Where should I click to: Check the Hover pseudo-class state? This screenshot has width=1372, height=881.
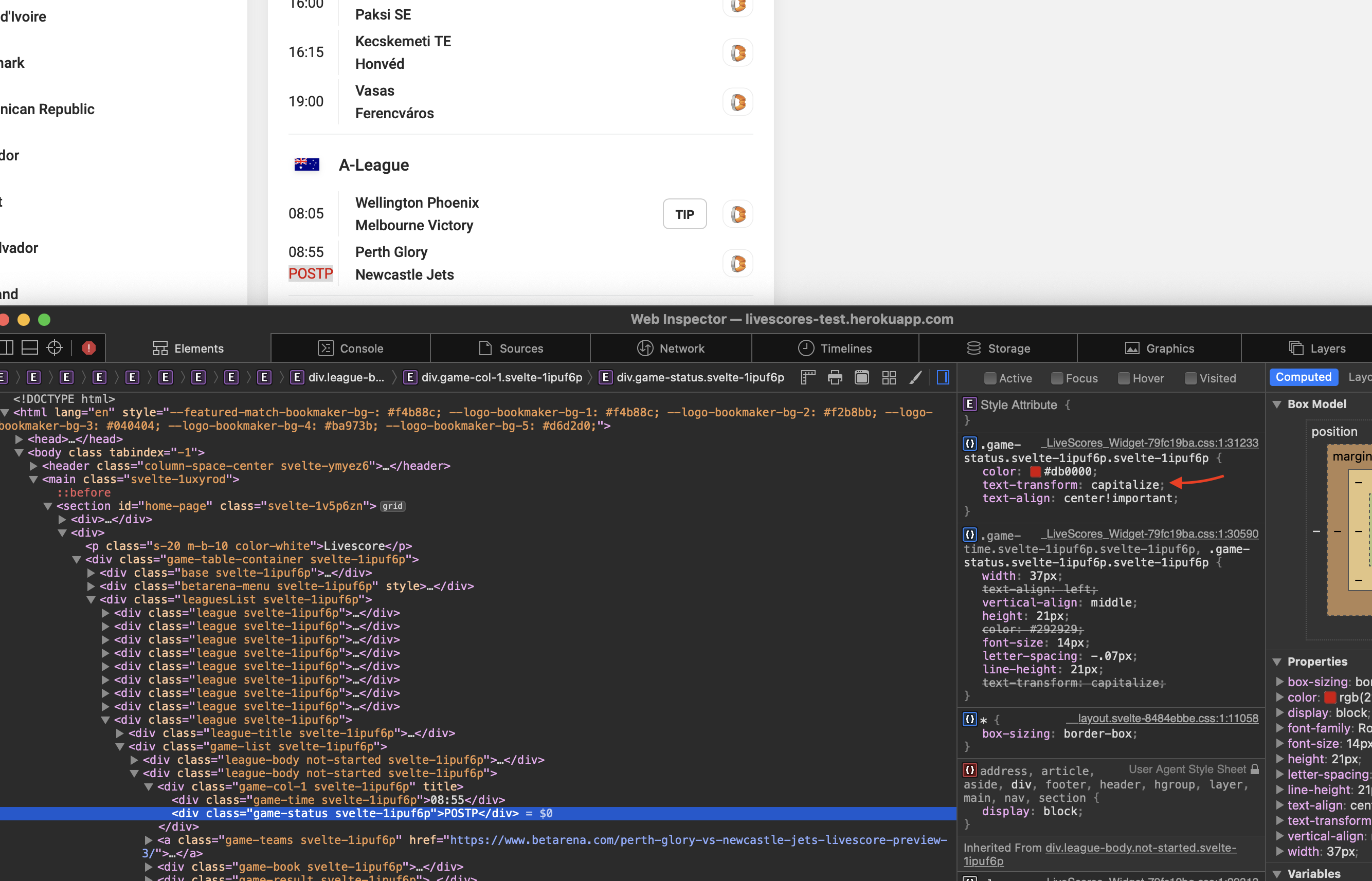(1124, 378)
